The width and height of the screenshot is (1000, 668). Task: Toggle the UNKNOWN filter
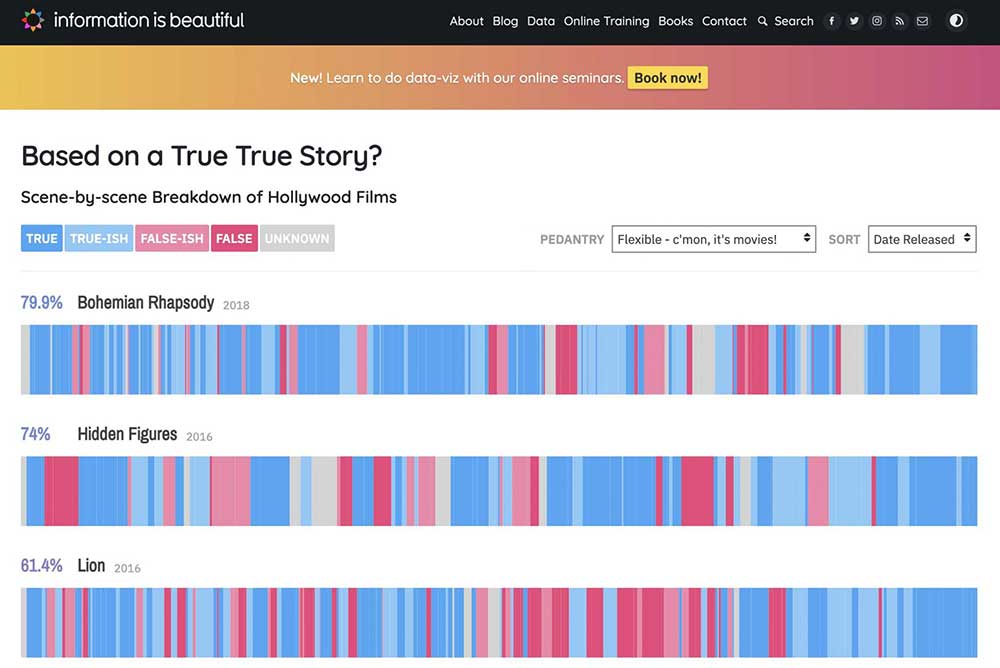[297, 238]
